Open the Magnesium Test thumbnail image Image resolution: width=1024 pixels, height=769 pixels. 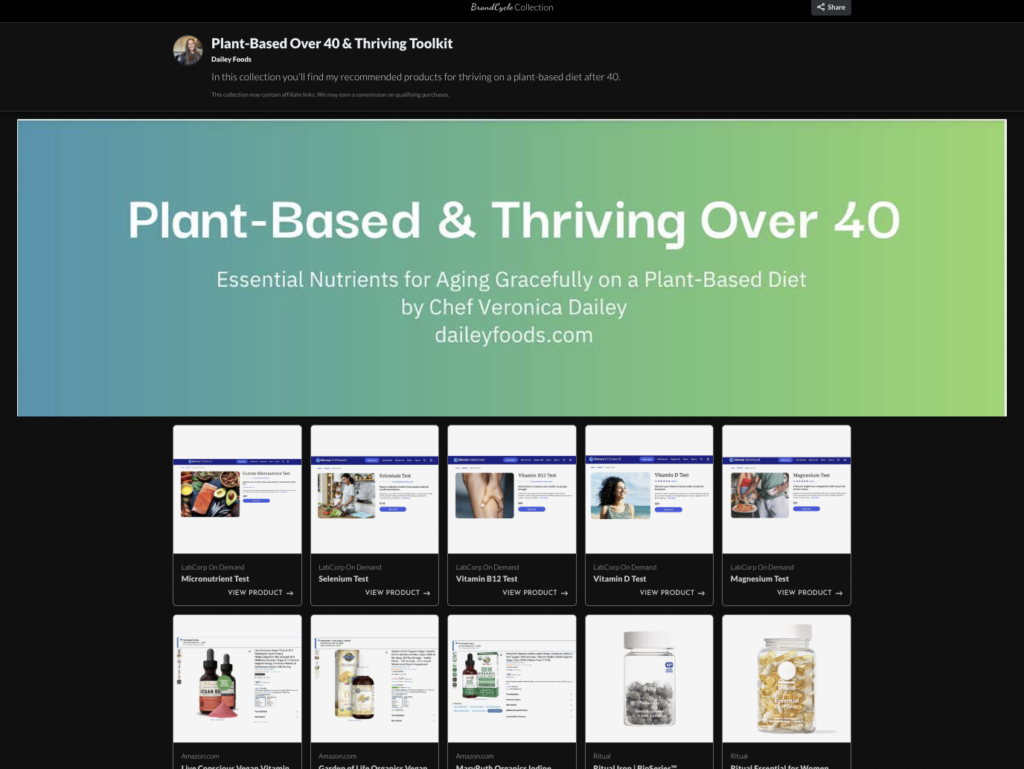[x=786, y=489]
